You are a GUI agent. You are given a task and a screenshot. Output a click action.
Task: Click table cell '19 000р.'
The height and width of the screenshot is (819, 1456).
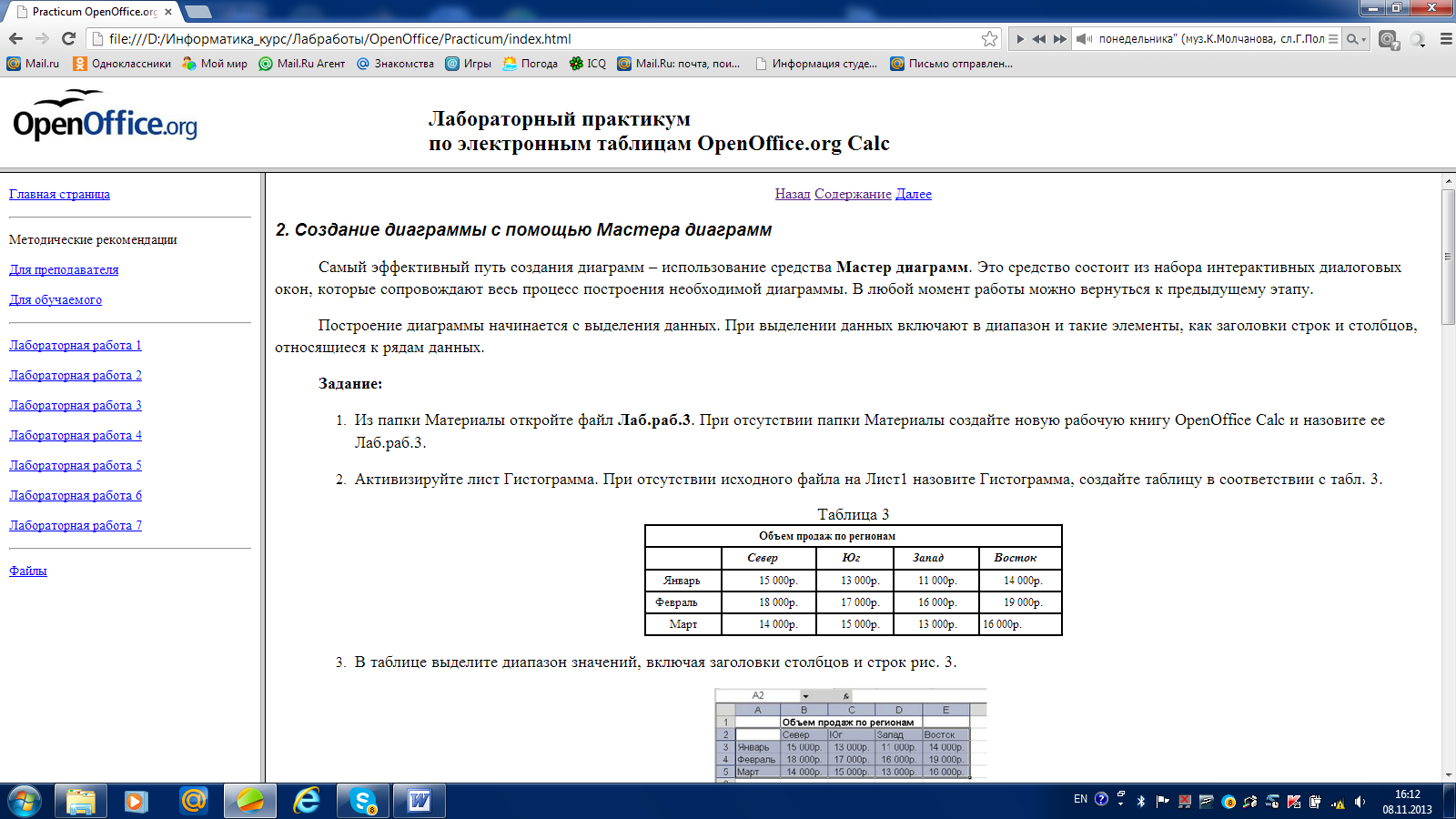1022,602
